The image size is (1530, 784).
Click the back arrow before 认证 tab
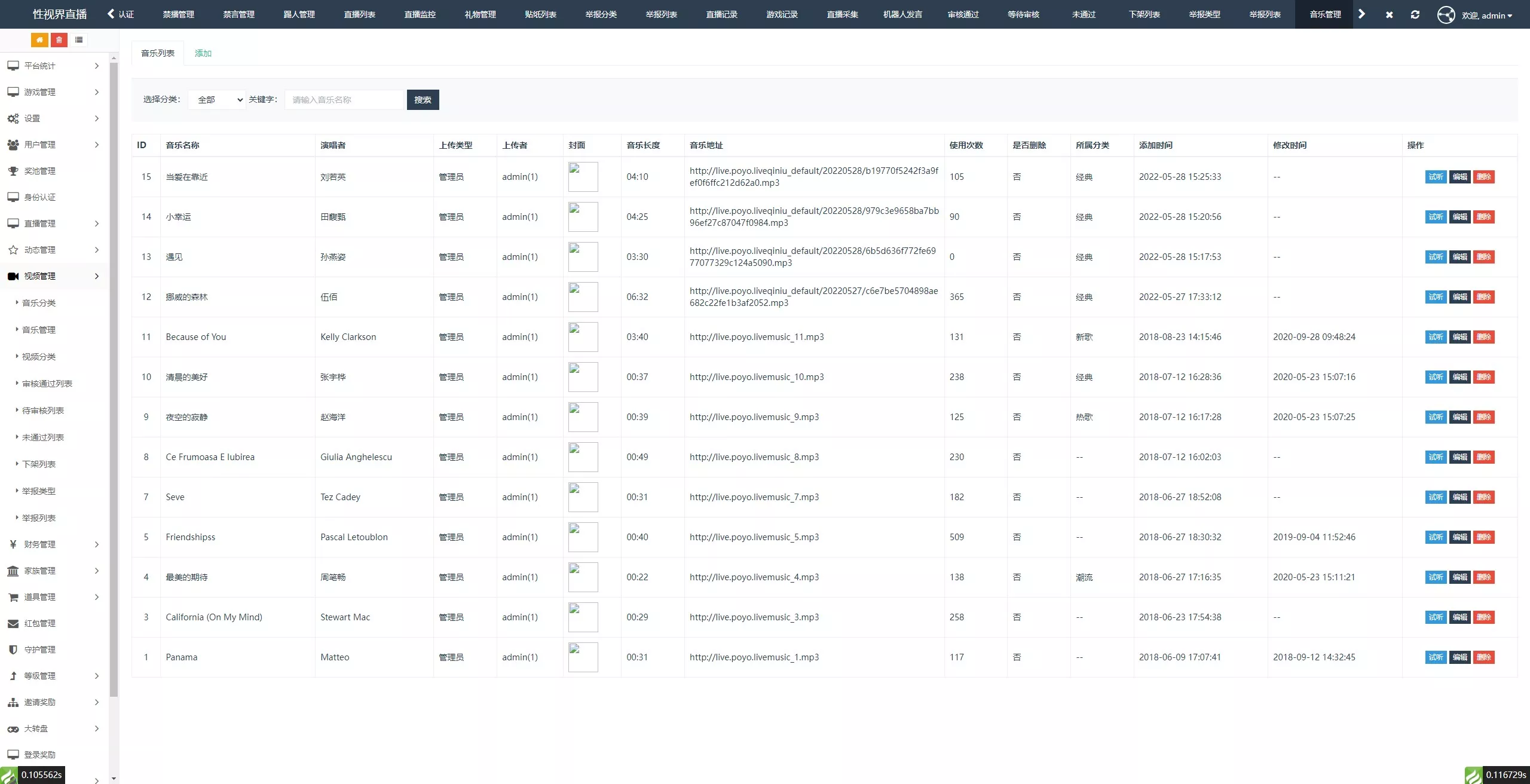pyautogui.click(x=111, y=14)
